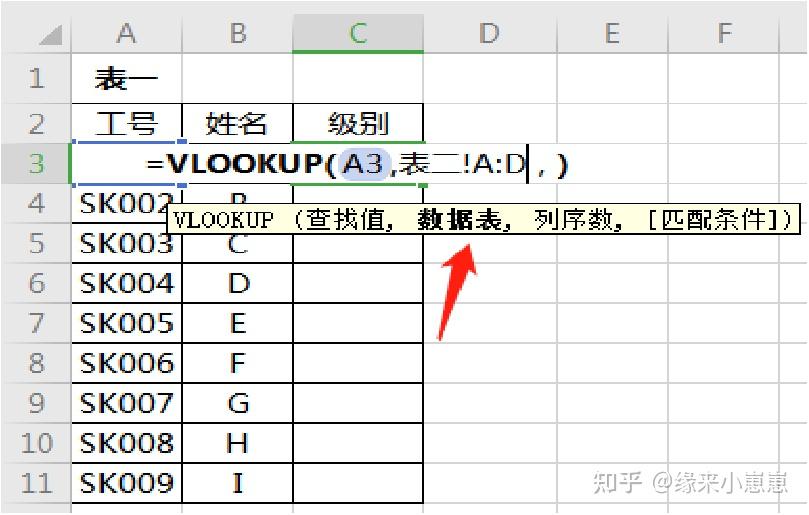
Task: Click name cell G in row 9
Action: [x=237, y=403]
